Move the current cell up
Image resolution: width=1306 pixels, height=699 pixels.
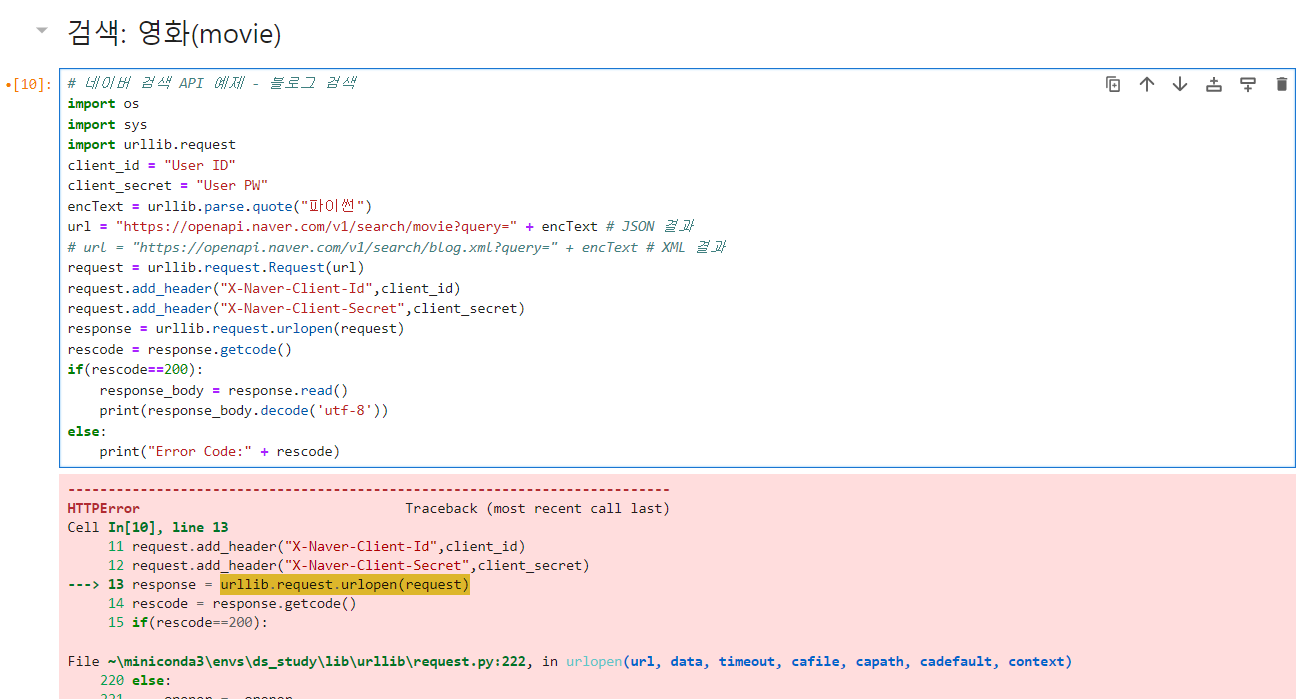point(1147,84)
